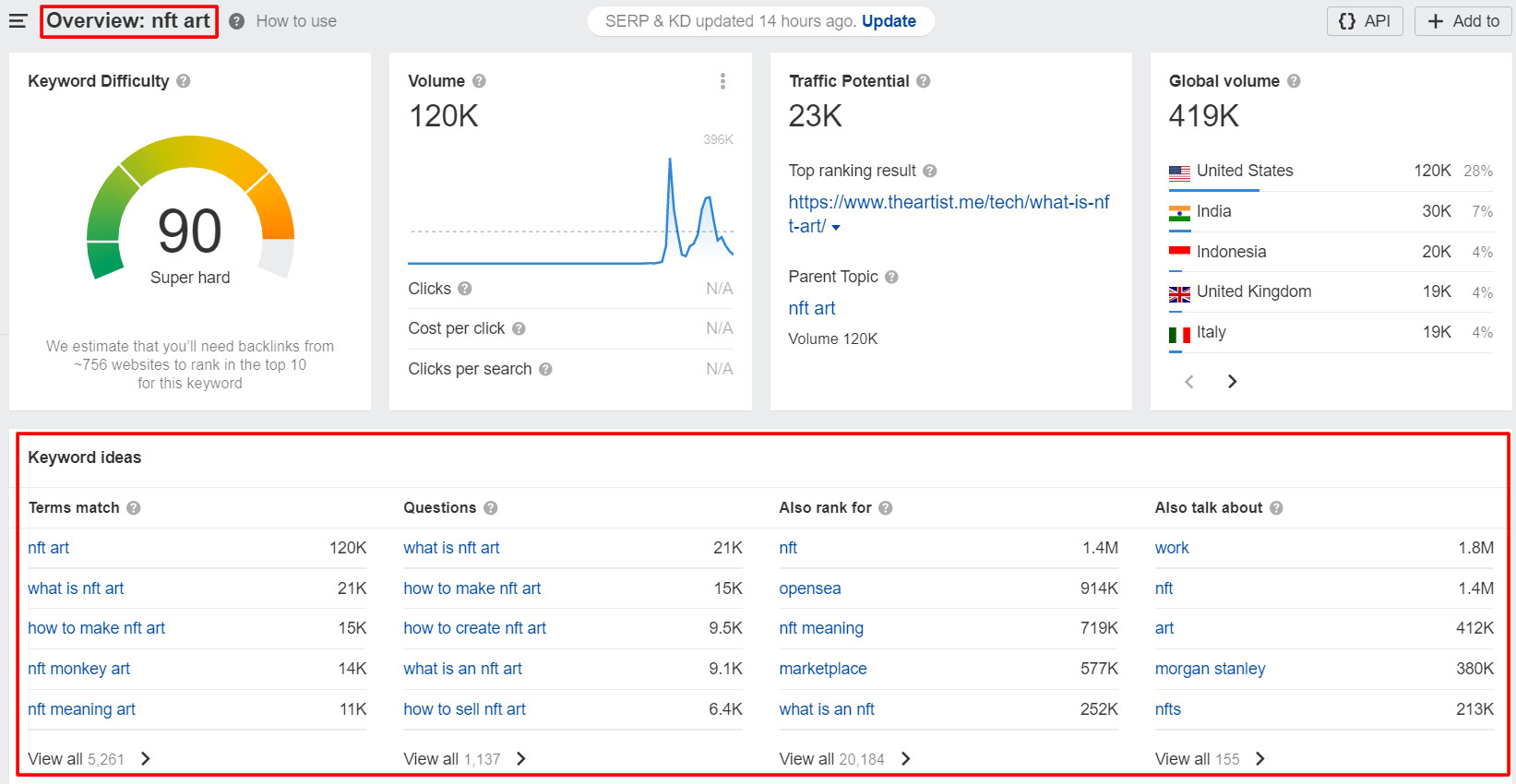Open the 'nft monkey art' keyword link
The width and height of the screenshot is (1516, 784).
[x=78, y=669]
